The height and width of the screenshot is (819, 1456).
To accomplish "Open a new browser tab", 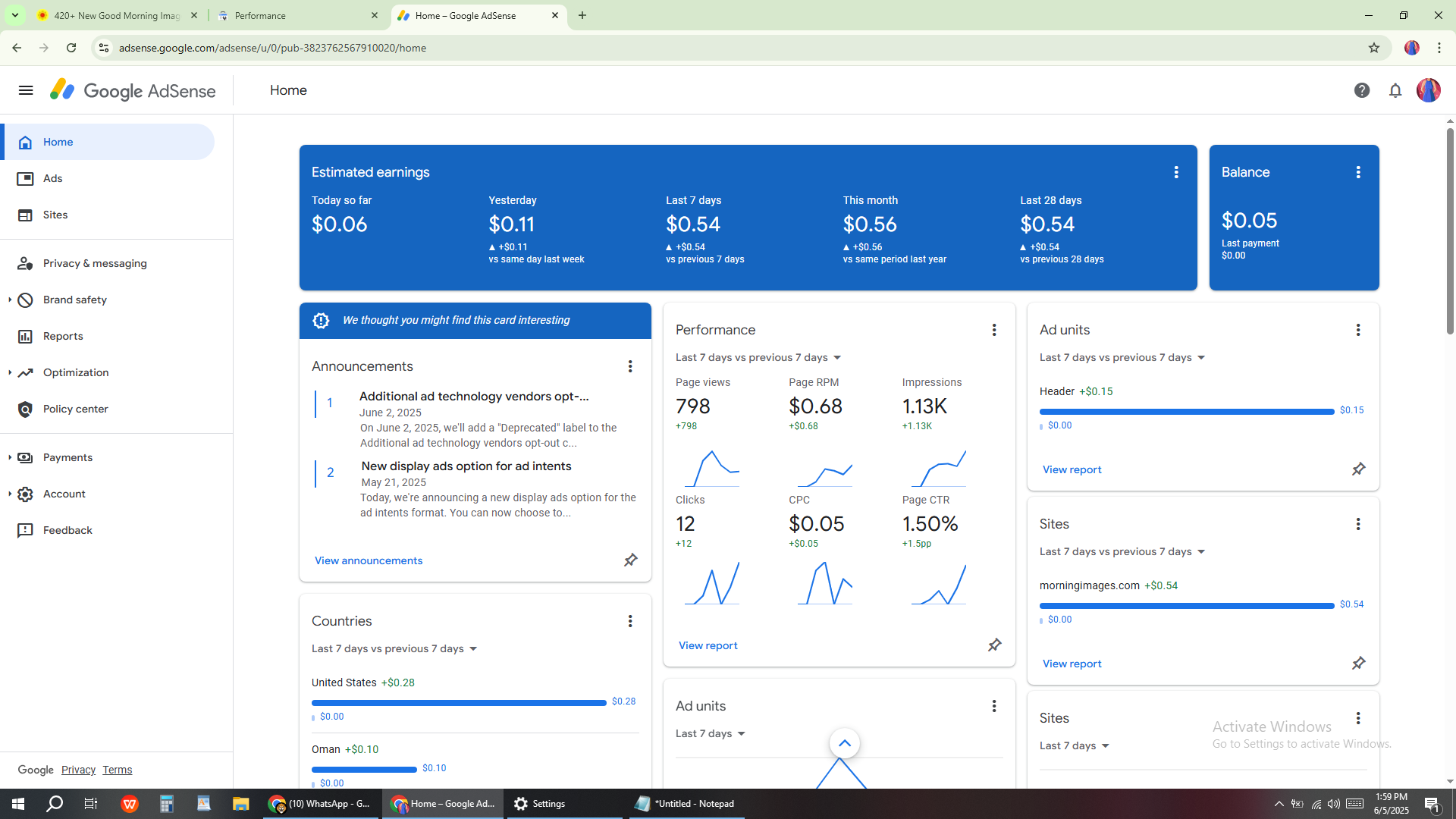I will [x=582, y=15].
